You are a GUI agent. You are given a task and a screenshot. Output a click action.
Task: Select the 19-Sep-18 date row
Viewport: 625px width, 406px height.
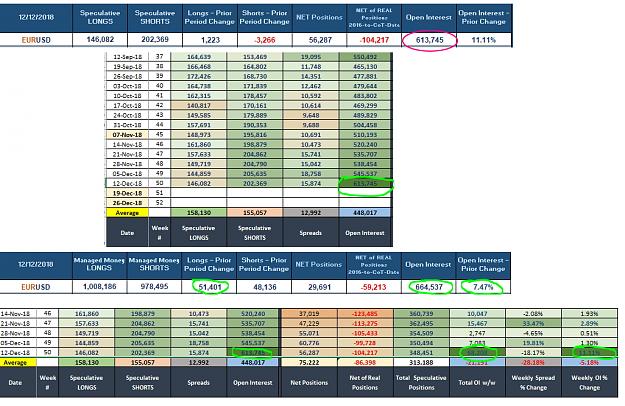tap(127, 67)
